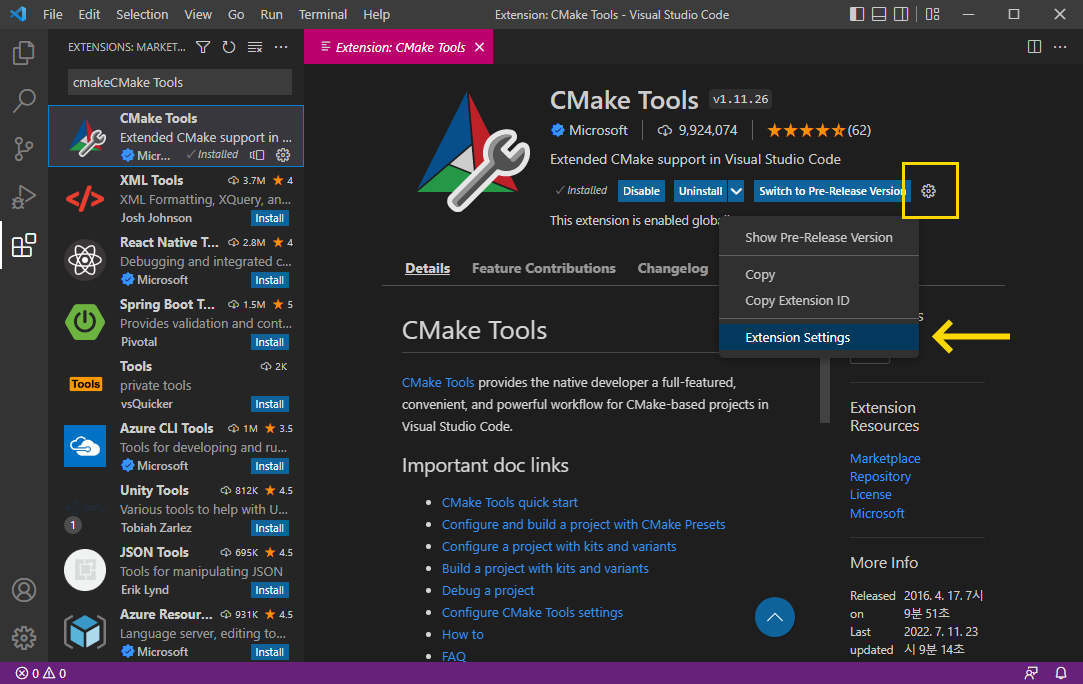Click the extension page Manage gear icon
Viewport: 1083px width, 684px height.
(928, 191)
